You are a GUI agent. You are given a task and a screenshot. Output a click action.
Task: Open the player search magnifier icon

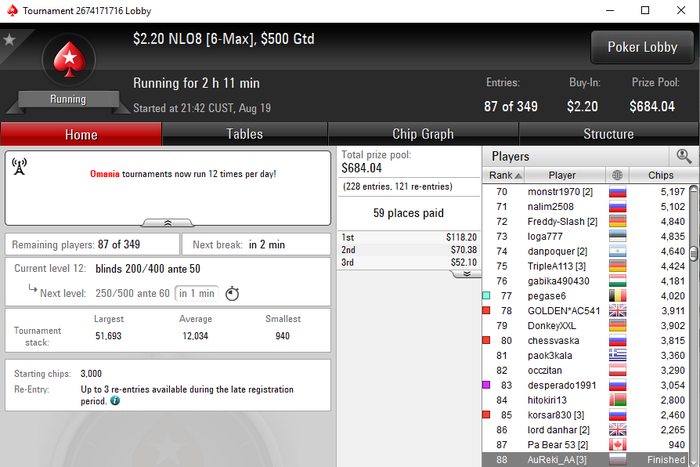[683, 156]
